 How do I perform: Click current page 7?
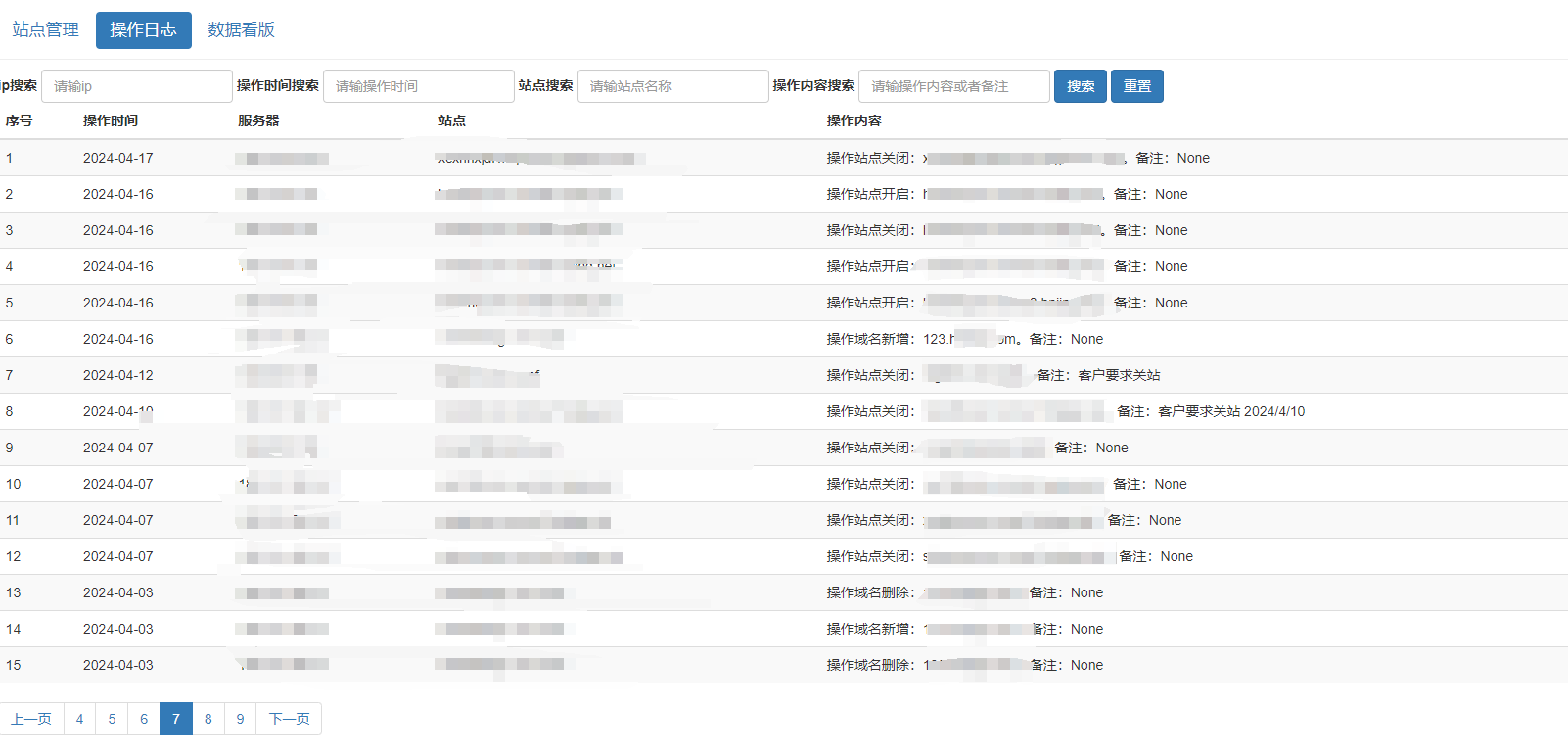point(176,719)
